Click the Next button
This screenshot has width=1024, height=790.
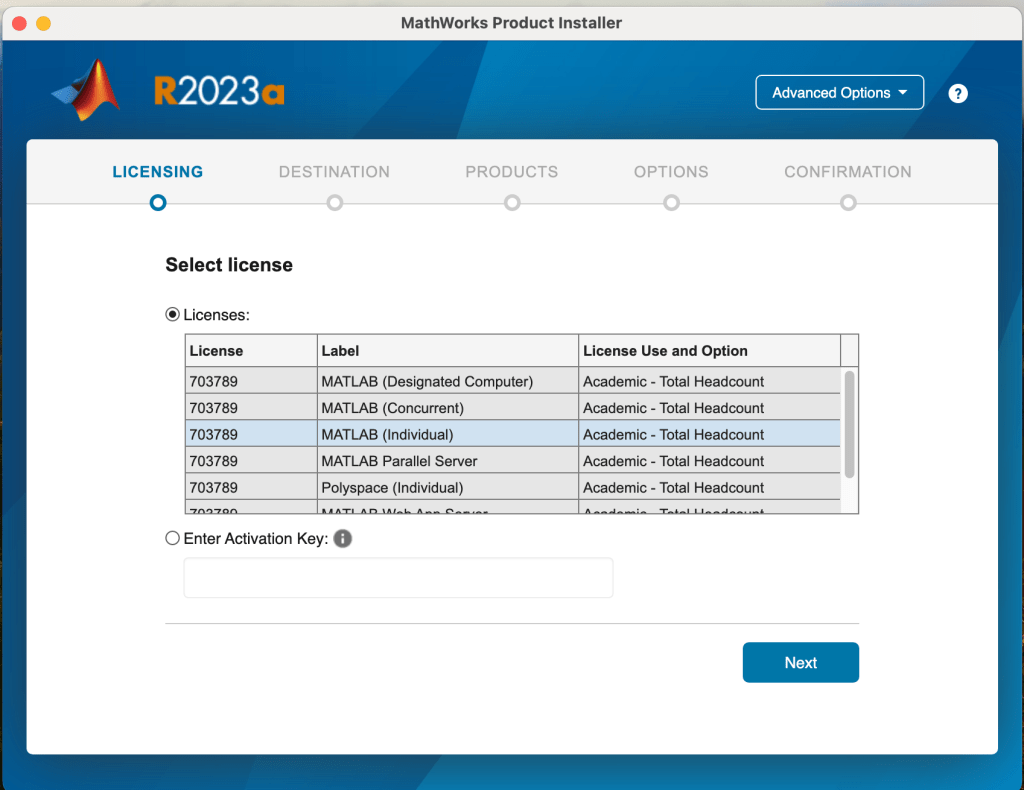(x=801, y=663)
